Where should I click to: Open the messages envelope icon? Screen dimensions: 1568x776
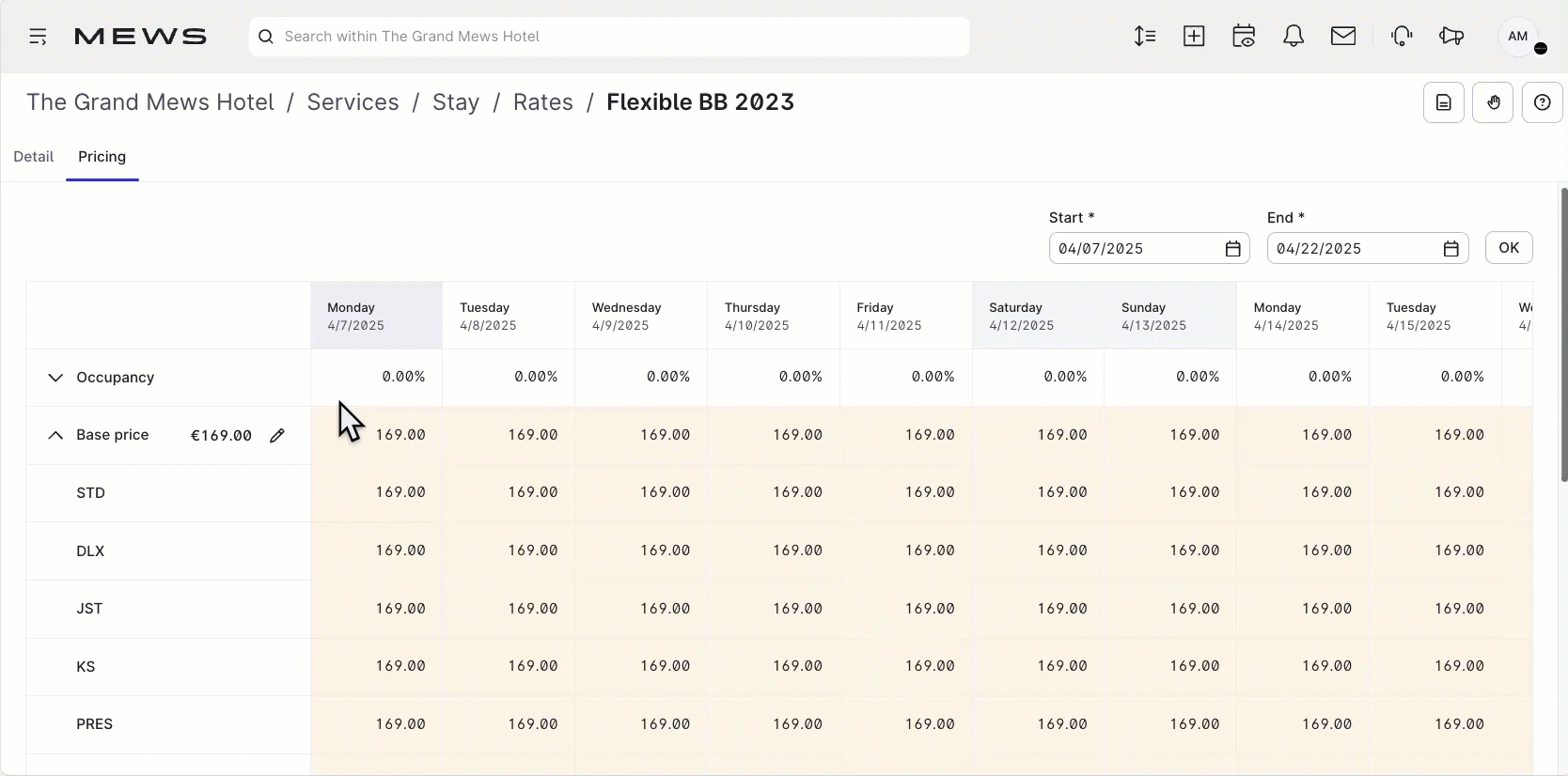[x=1343, y=37]
